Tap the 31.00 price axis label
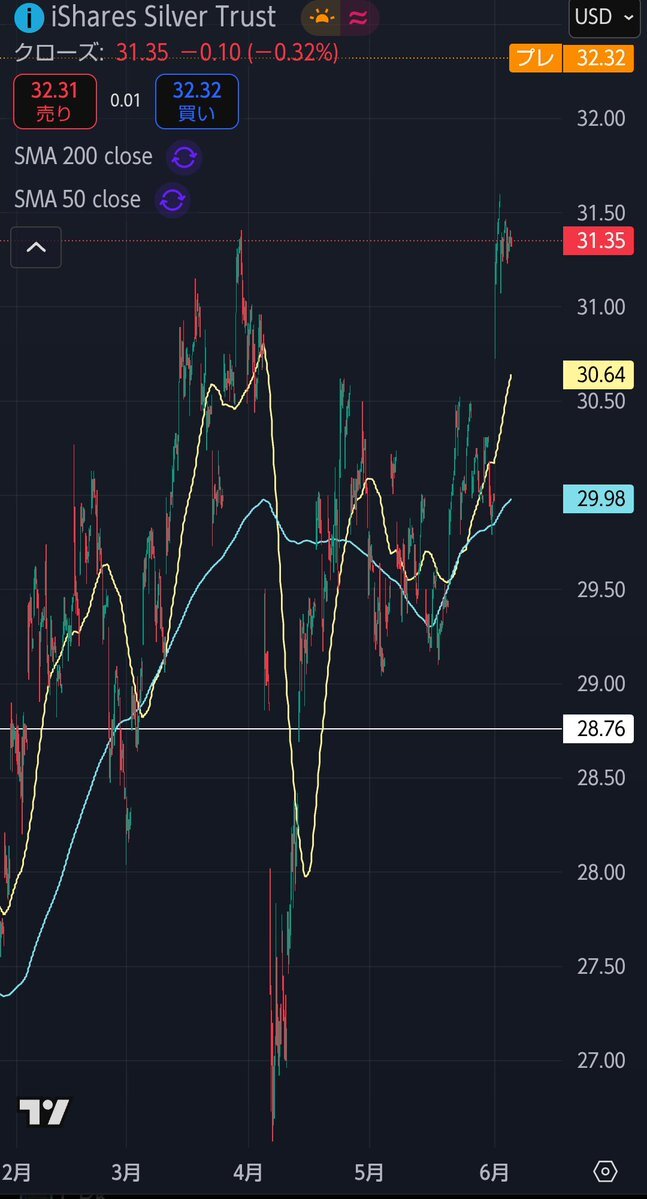This screenshot has width=647, height=1199. coord(600,307)
